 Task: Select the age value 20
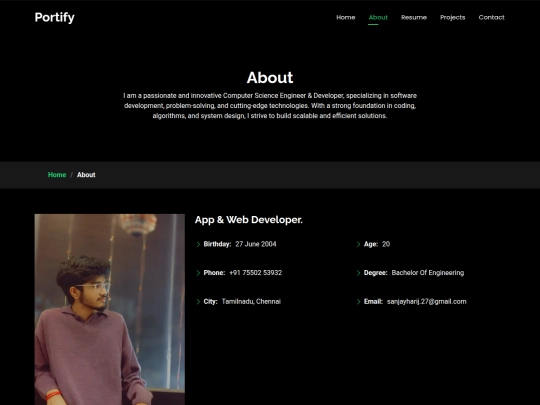(386, 244)
